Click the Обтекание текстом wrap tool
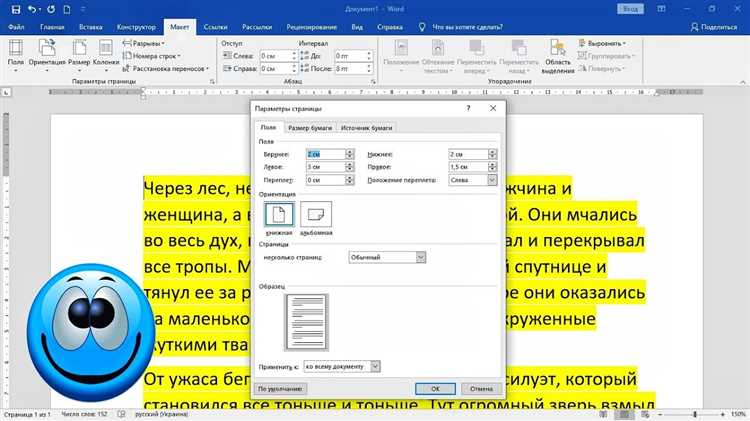Image resolution: width=750 pixels, height=421 pixels. [x=438, y=56]
